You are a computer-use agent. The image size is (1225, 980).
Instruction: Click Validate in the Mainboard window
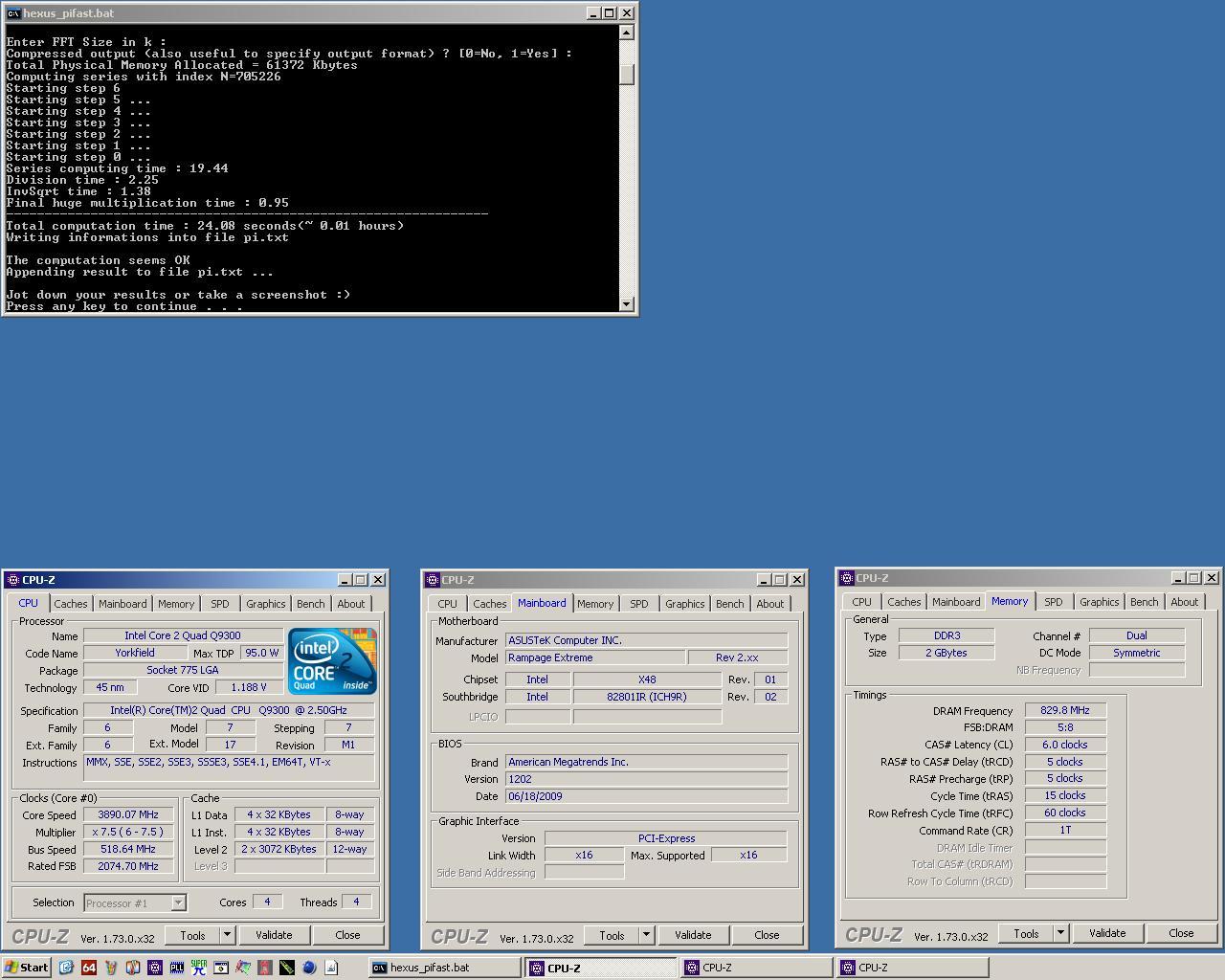pos(693,935)
